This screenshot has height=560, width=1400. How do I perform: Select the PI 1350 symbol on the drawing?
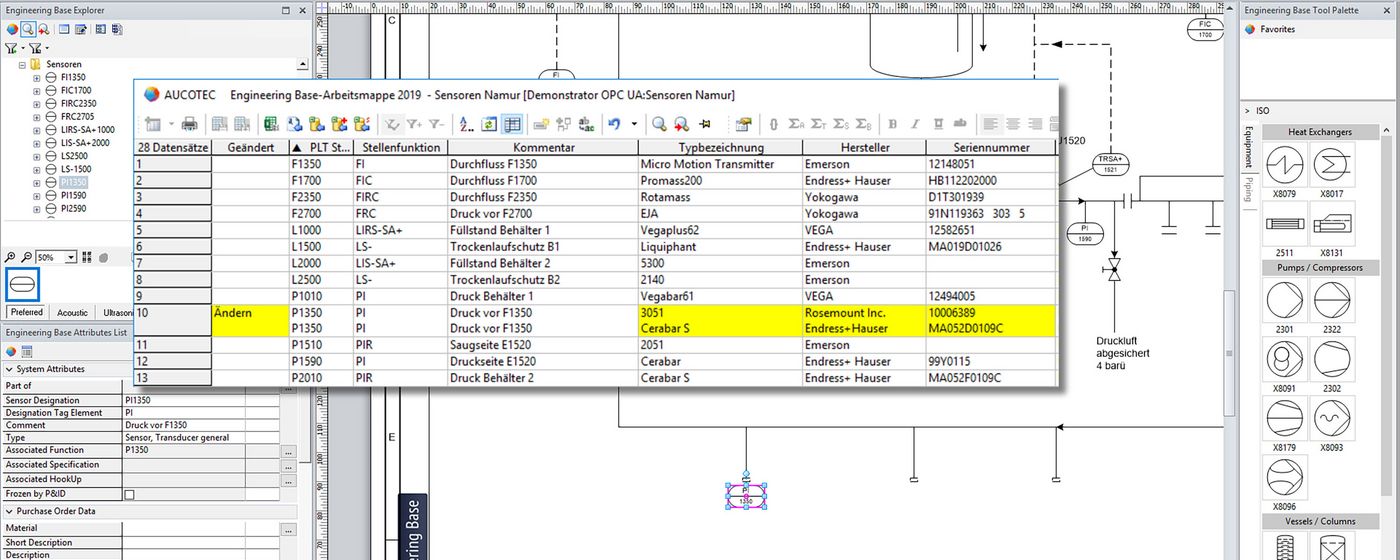[x=746, y=495]
